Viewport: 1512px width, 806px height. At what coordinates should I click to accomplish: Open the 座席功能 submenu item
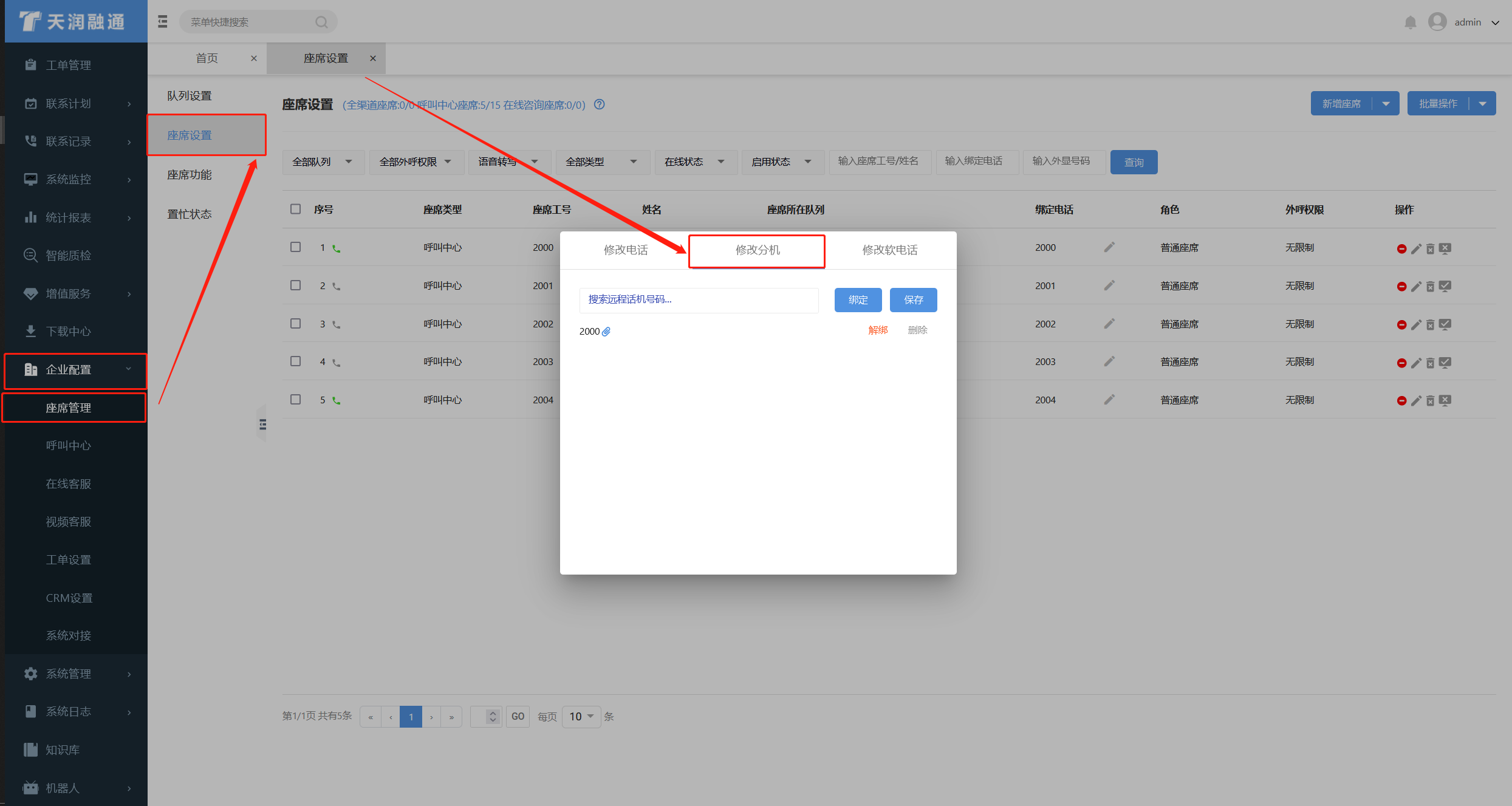point(190,175)
